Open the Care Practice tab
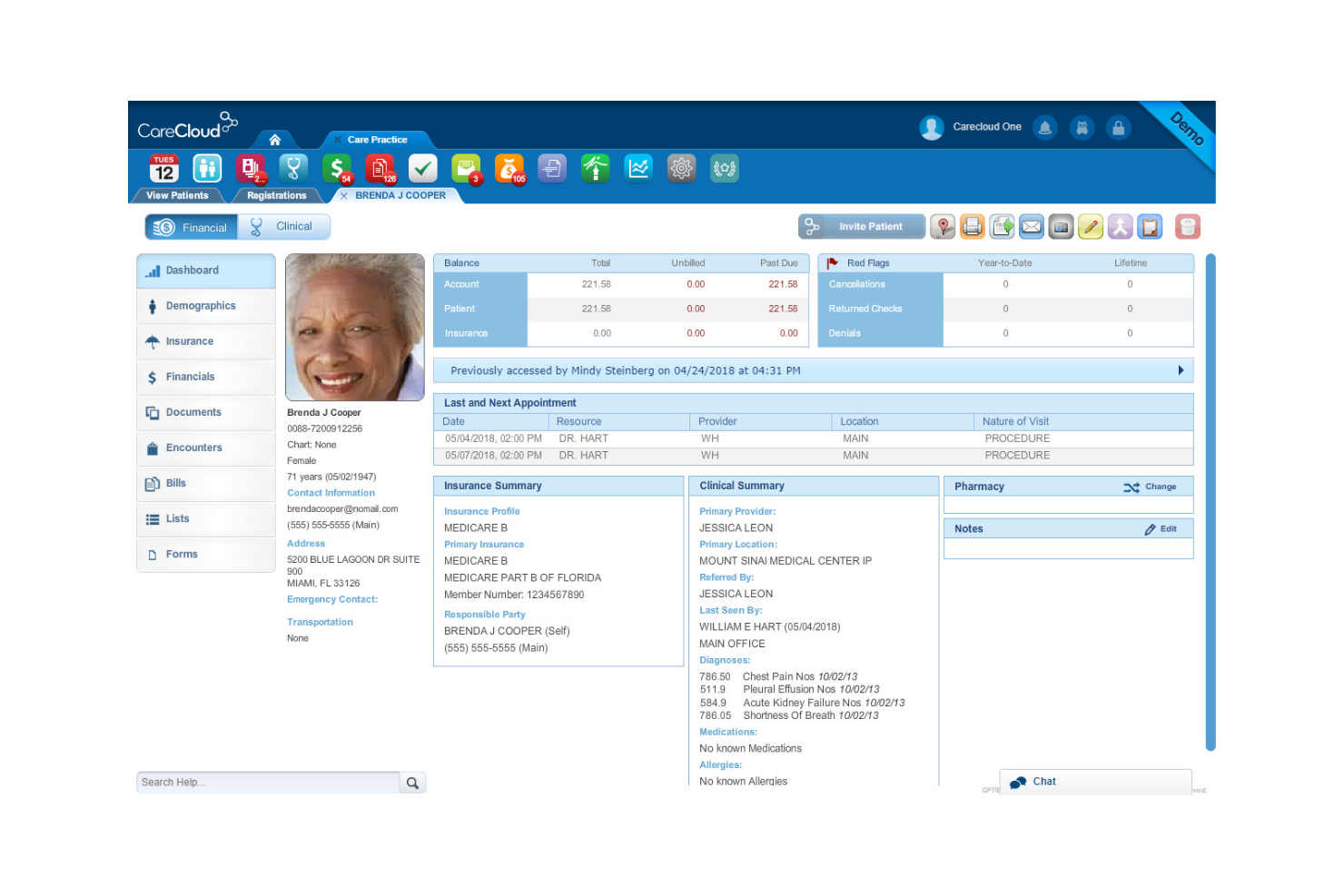The image size is (1344, 896). (x=378, y=140)
